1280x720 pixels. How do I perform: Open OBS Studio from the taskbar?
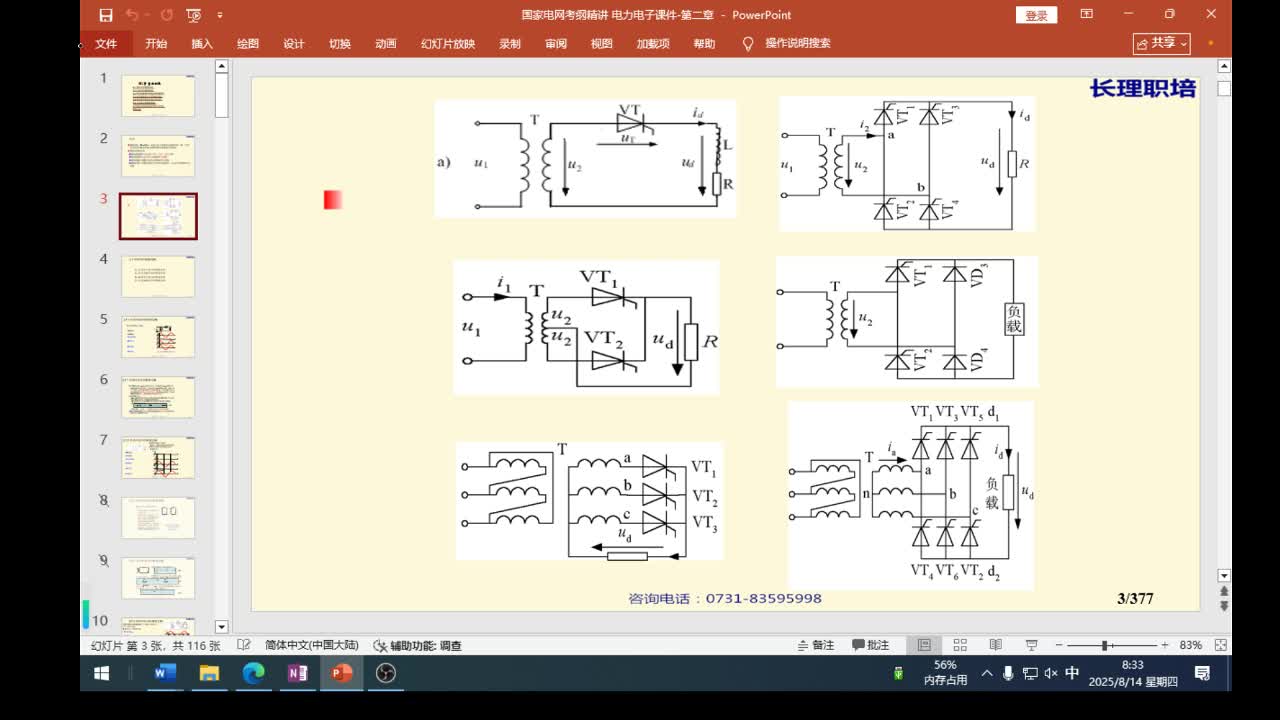pos(386,674)
